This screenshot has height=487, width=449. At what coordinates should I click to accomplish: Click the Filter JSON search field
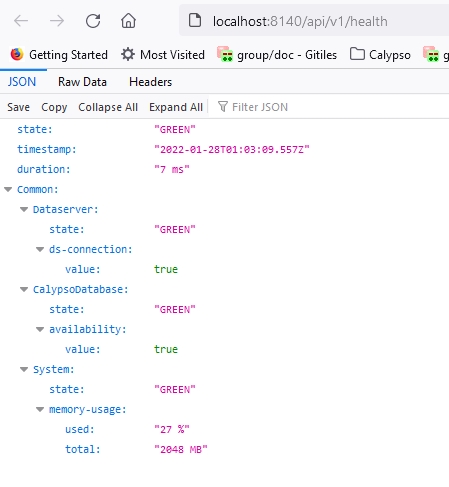pos(332,107)
